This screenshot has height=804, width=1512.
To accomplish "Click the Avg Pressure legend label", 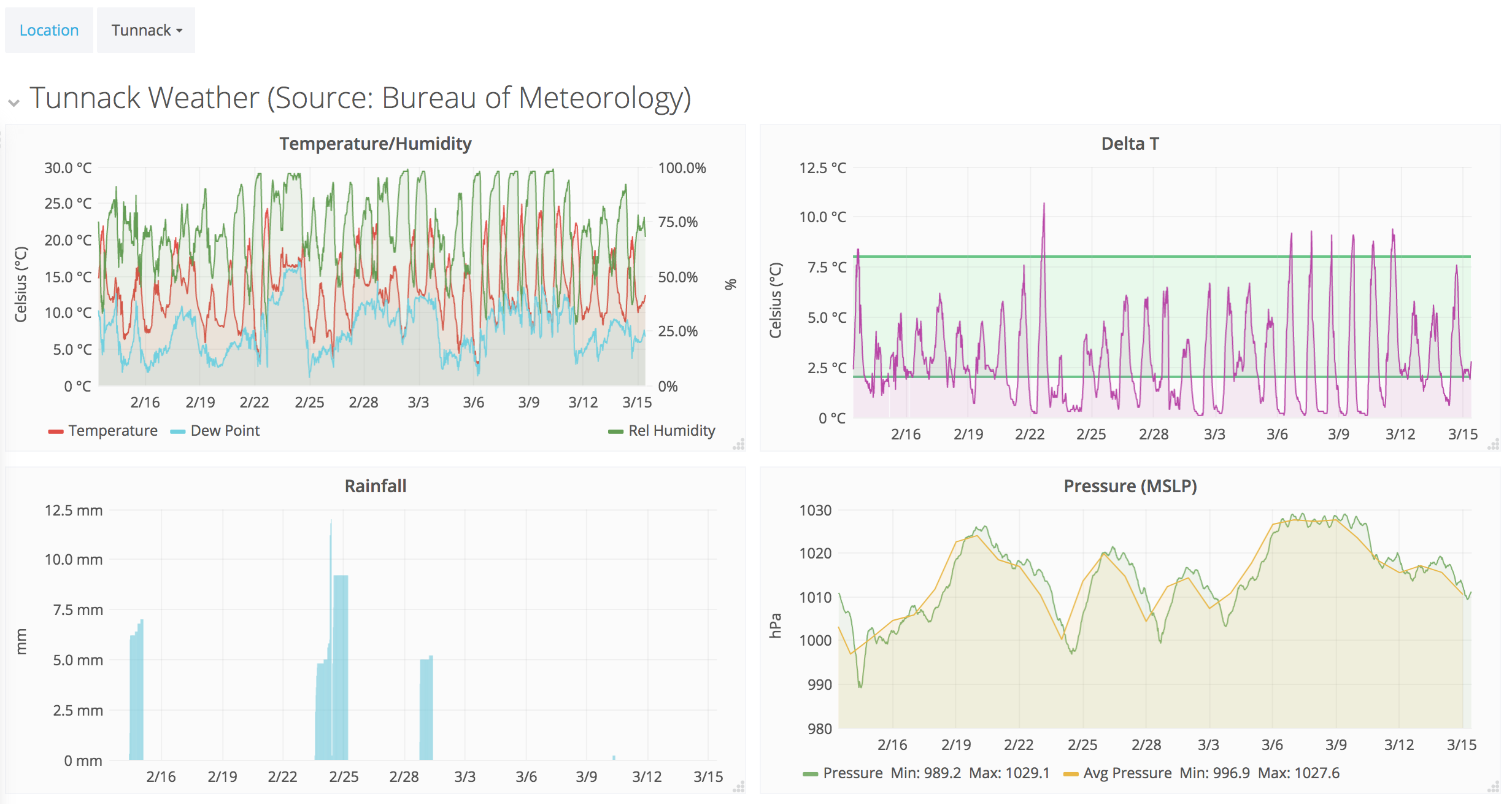I will click(x=1127, y=773).
